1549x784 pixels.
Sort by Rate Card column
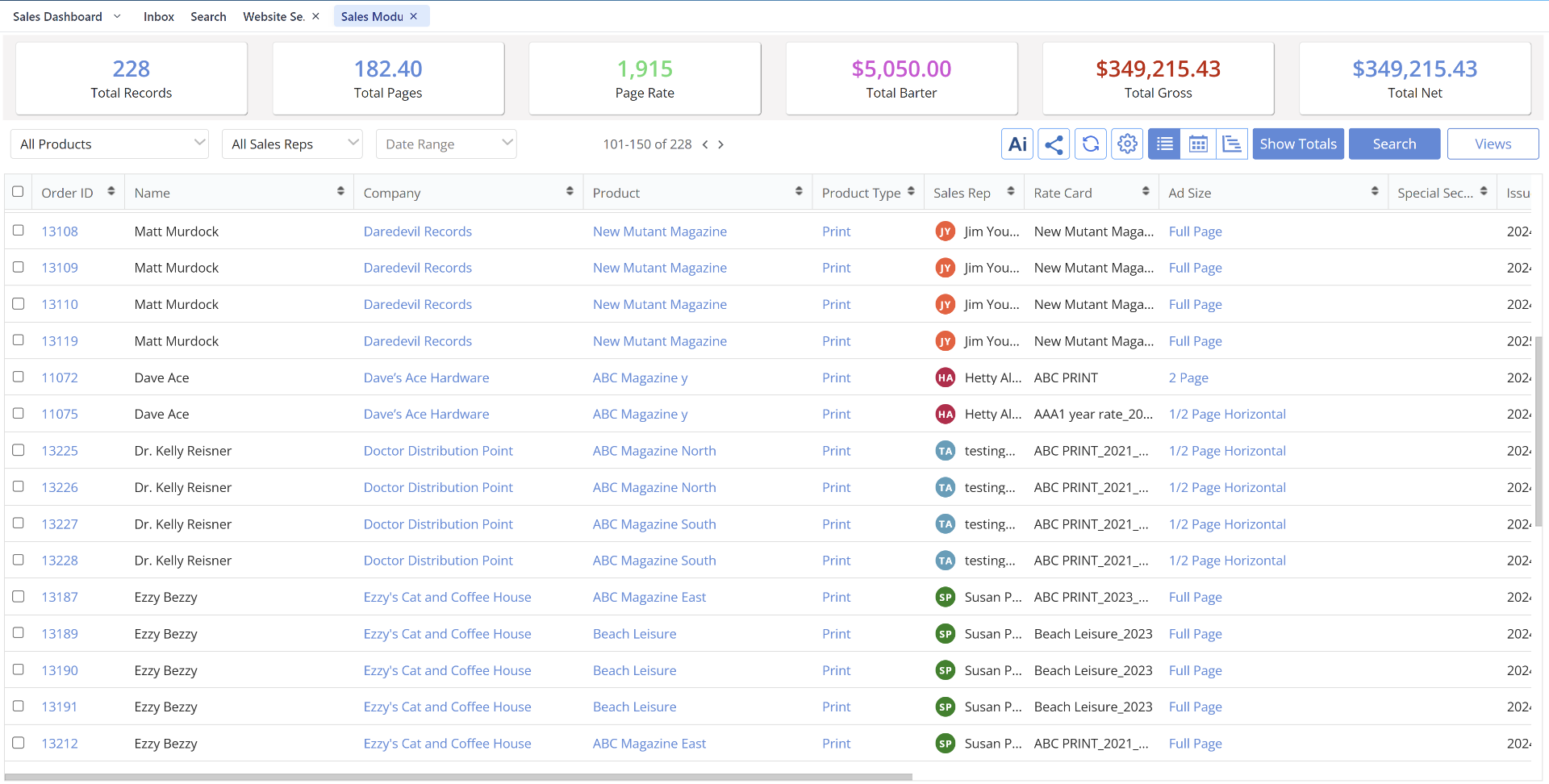pos(1146,191)
